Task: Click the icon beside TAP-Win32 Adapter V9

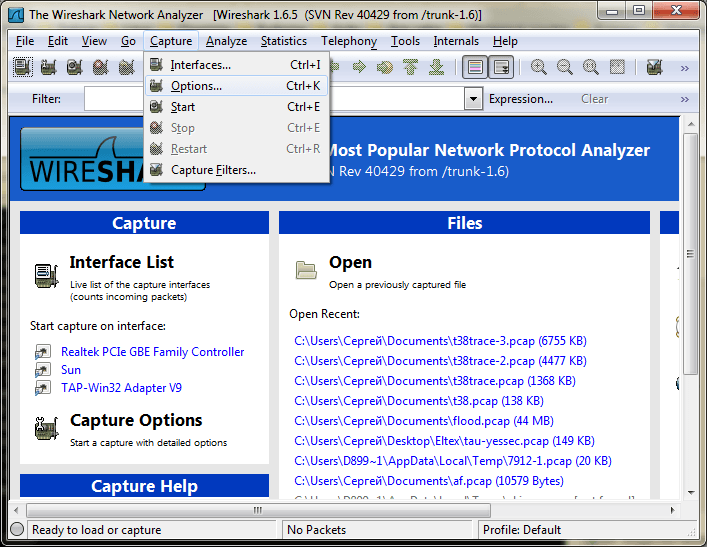Action: tap(43, 388)
